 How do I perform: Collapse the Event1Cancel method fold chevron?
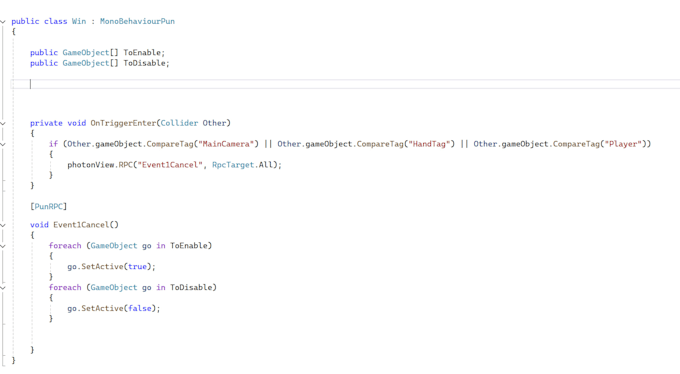pos(3,225)
